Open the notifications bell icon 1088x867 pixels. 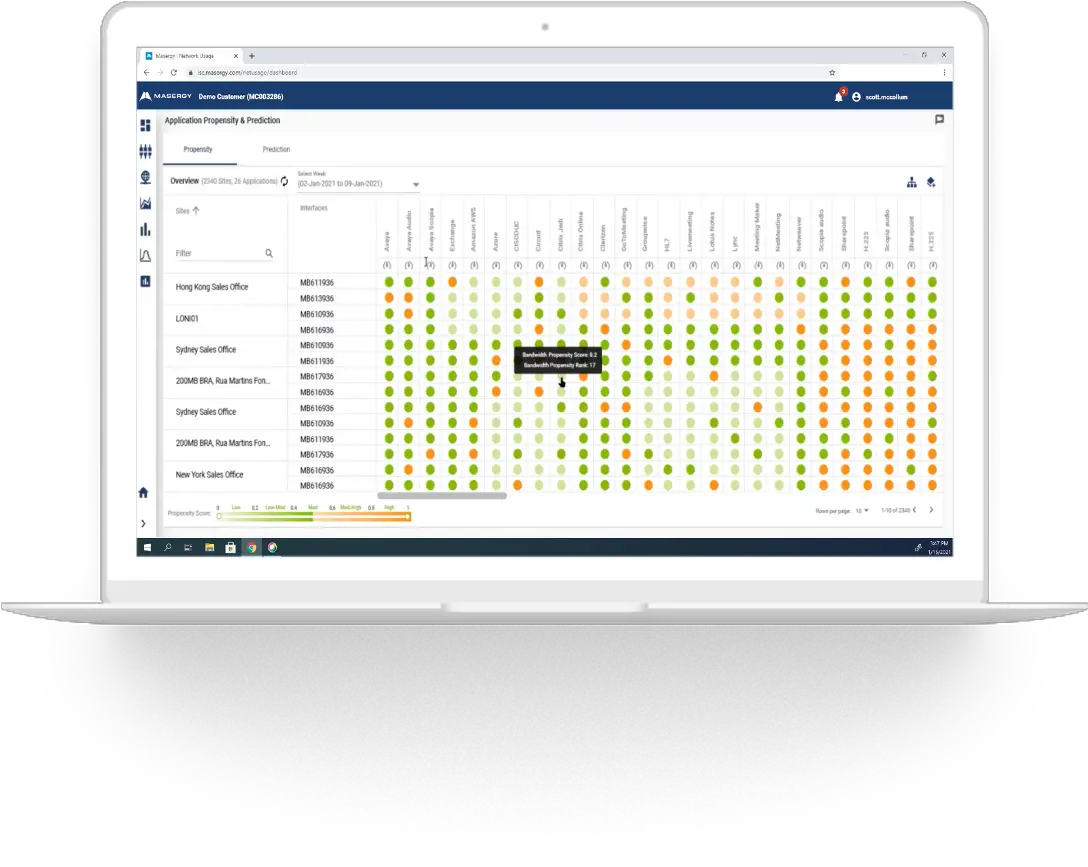point(839,96)
